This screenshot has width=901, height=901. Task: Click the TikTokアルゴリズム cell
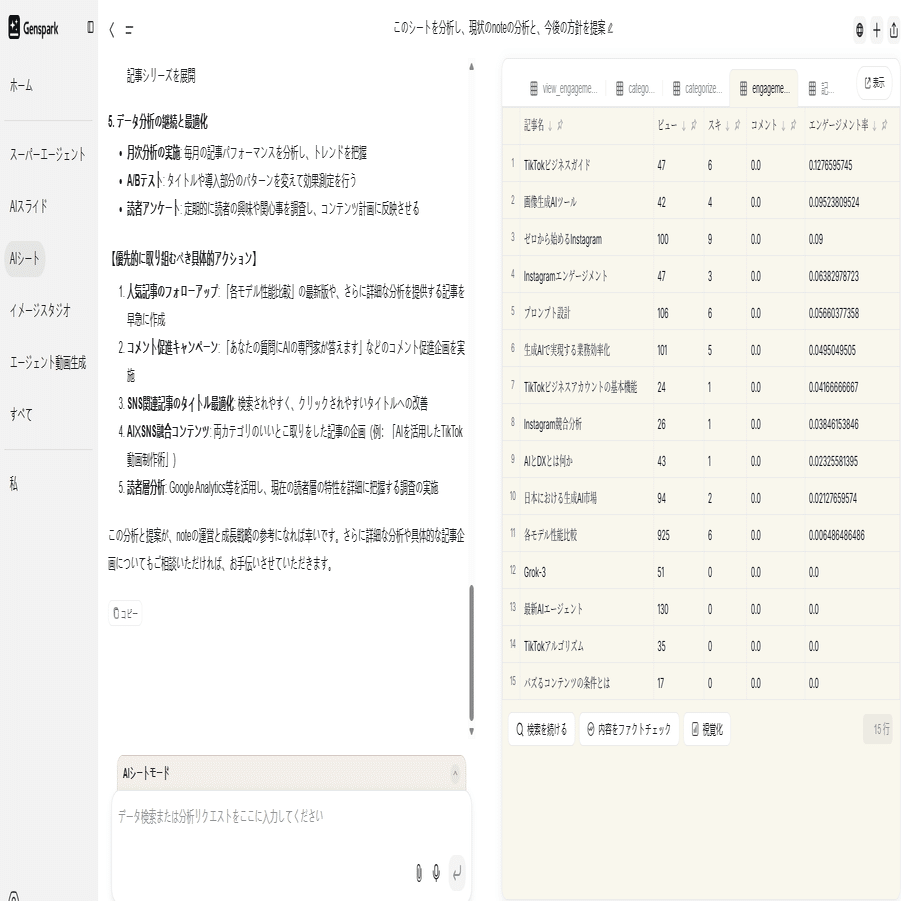coord(586,646)
